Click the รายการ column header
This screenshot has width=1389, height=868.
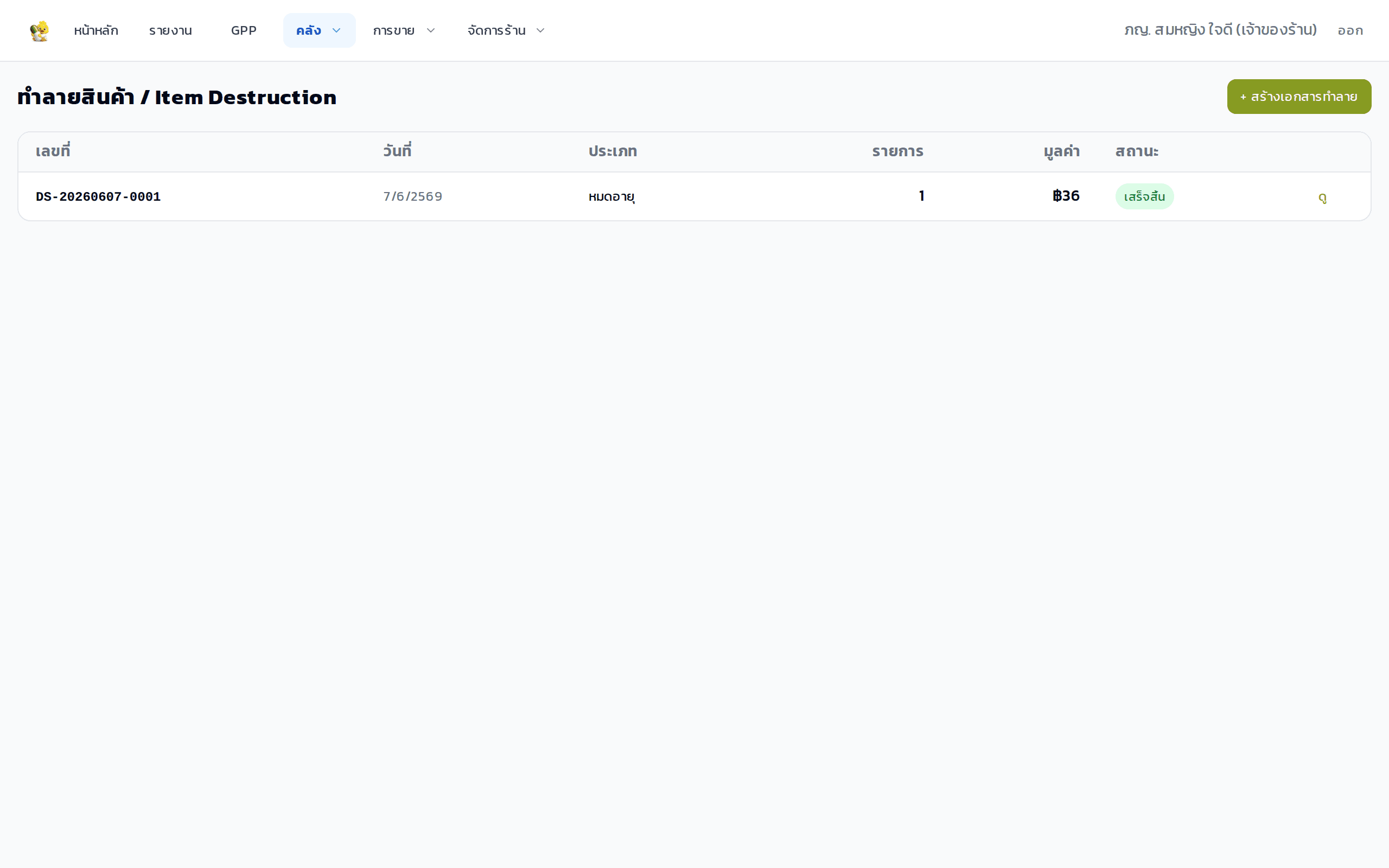click(x=897, y=151)
